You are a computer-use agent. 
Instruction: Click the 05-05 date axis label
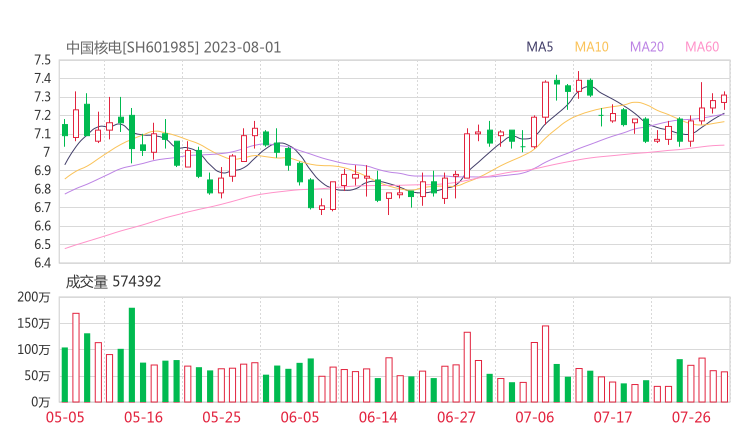pos(65,417)
